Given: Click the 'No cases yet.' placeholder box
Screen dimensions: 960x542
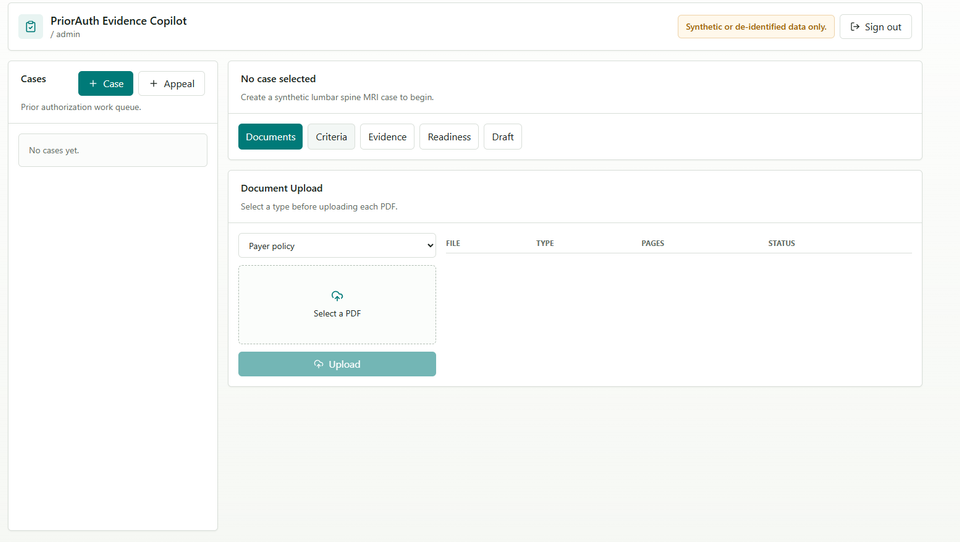Looking at the screenshot, I should tap(113, 150).
